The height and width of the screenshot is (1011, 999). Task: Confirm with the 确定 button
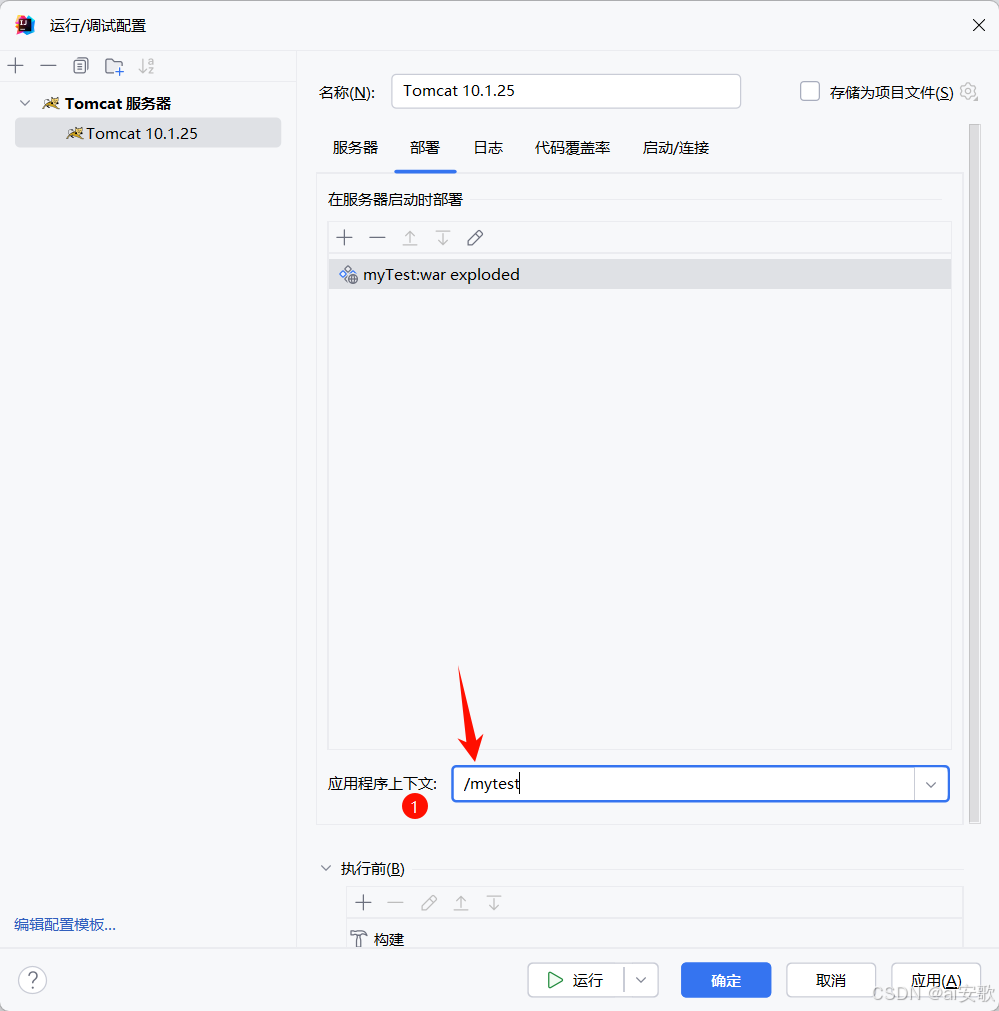pos(726,980)
